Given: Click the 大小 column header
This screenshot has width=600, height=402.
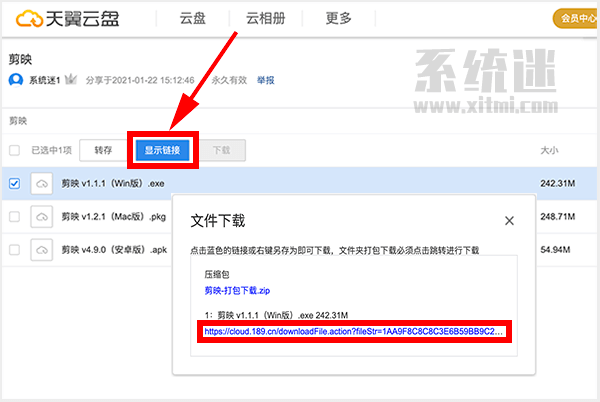Looking at the screenshot, I should coord(549,150).
